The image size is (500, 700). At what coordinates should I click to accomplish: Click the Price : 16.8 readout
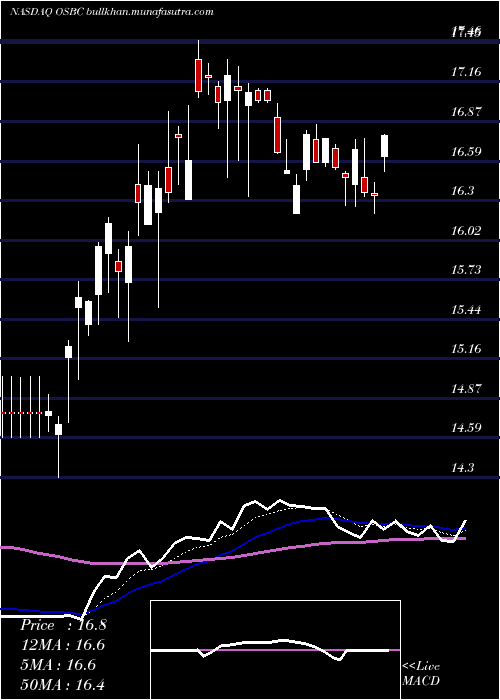pos(63,625)
